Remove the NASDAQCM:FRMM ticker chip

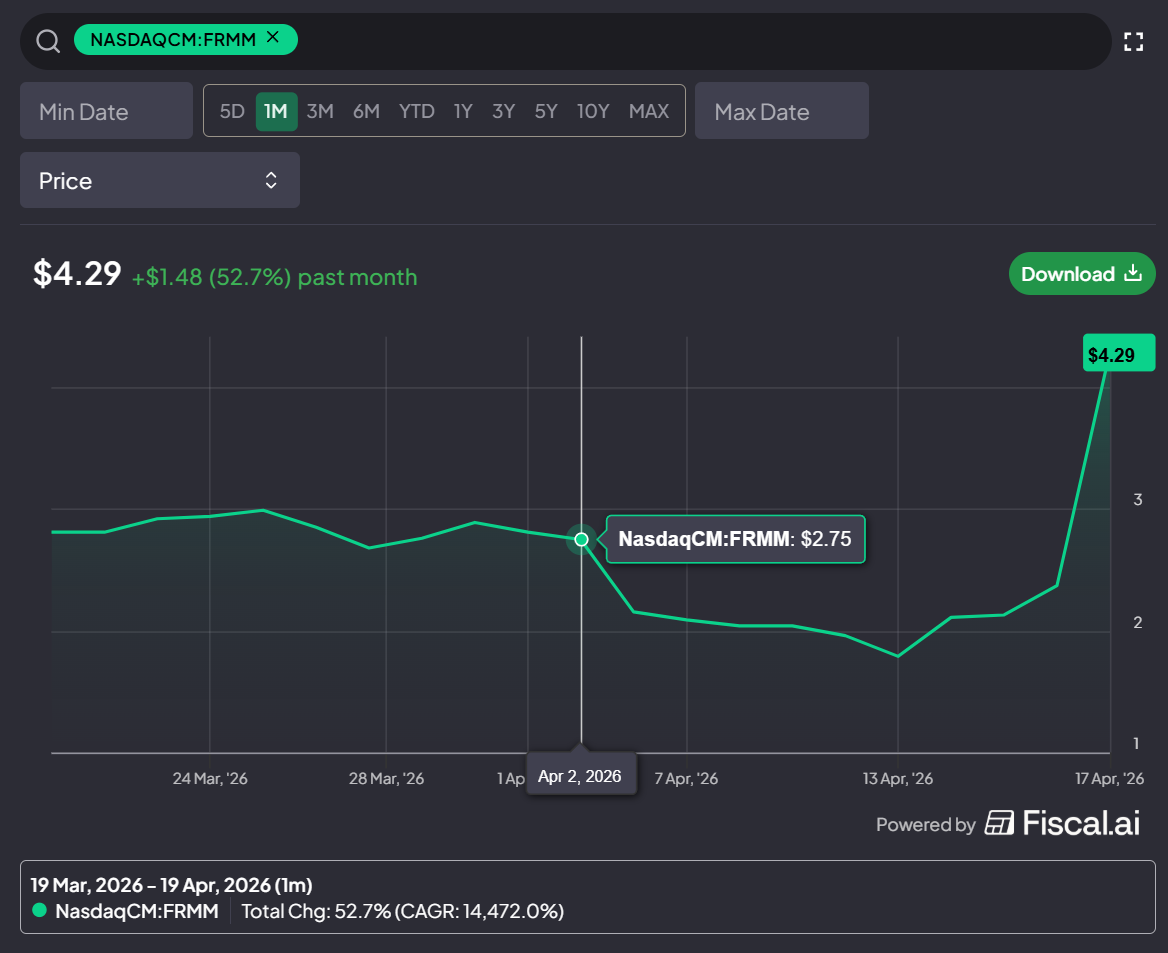click(x=273, y=37)
